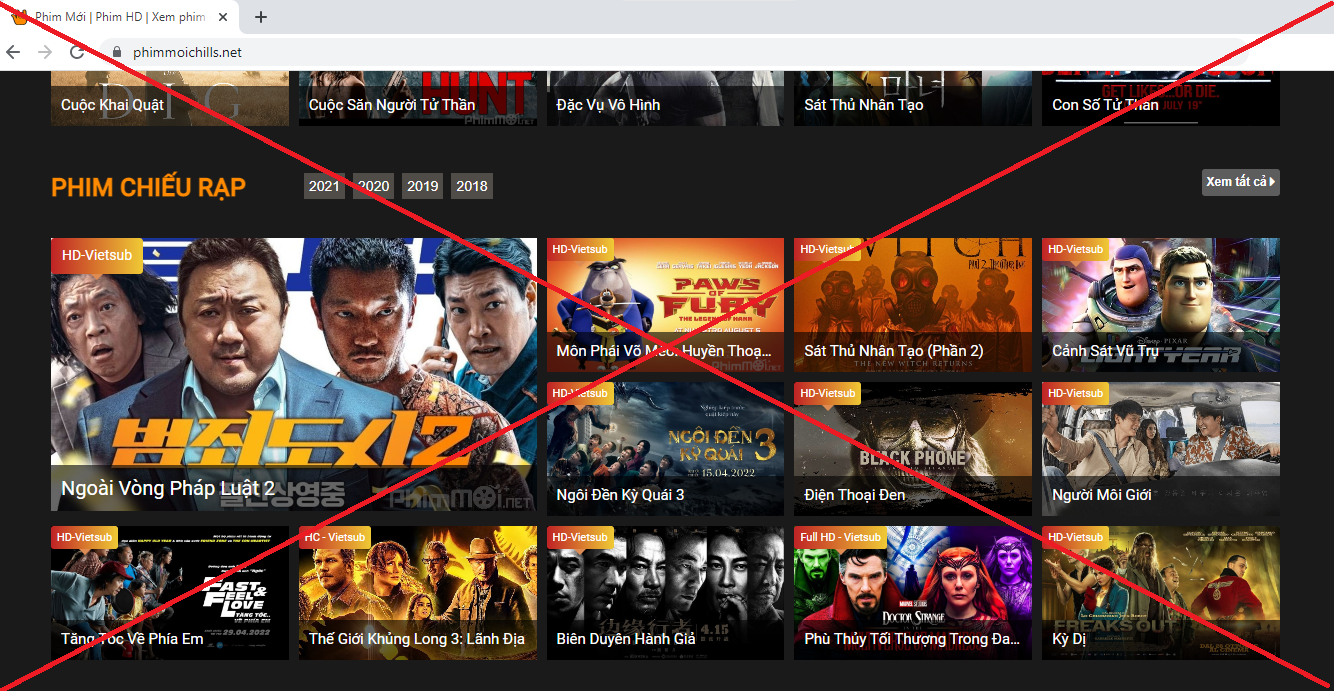Open Phù Thủy Tối Thượng movie thumbnail

click(913, 593)
